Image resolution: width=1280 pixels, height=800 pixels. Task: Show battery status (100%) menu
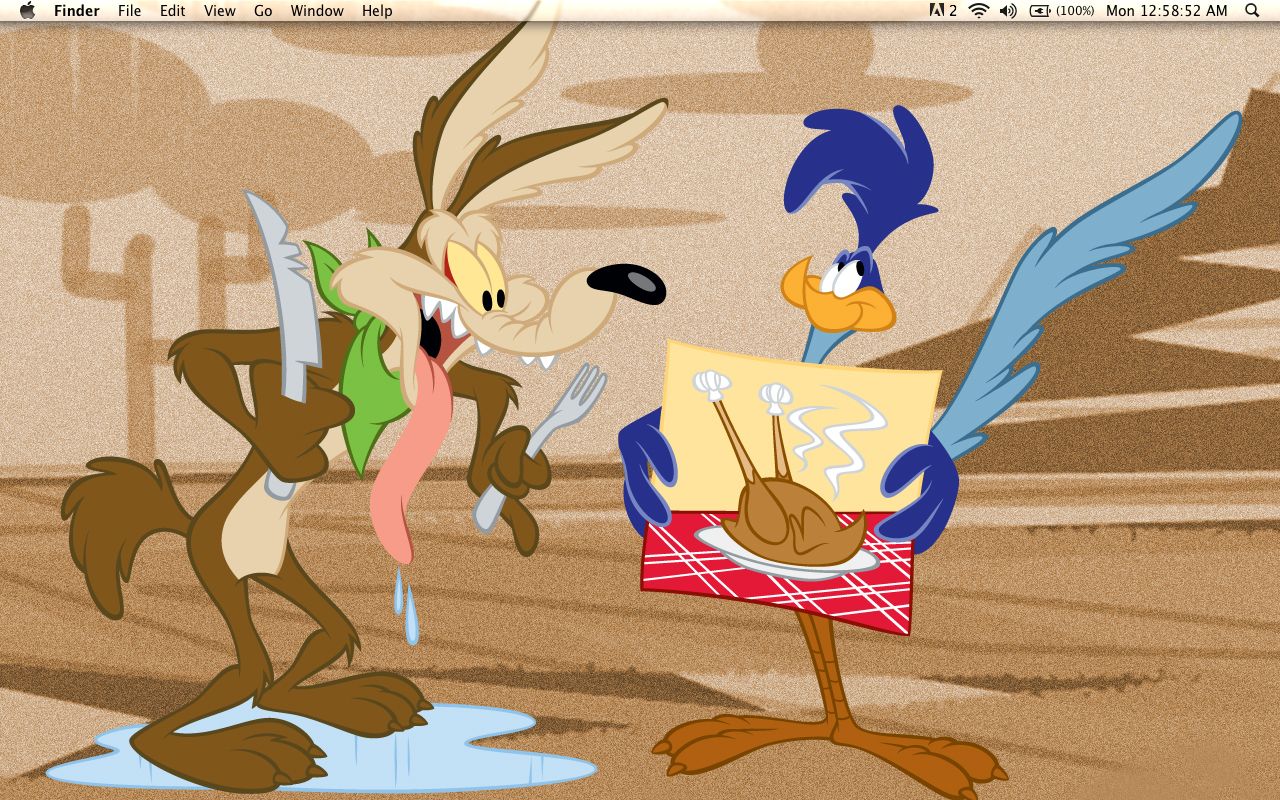coord(1062,11)
